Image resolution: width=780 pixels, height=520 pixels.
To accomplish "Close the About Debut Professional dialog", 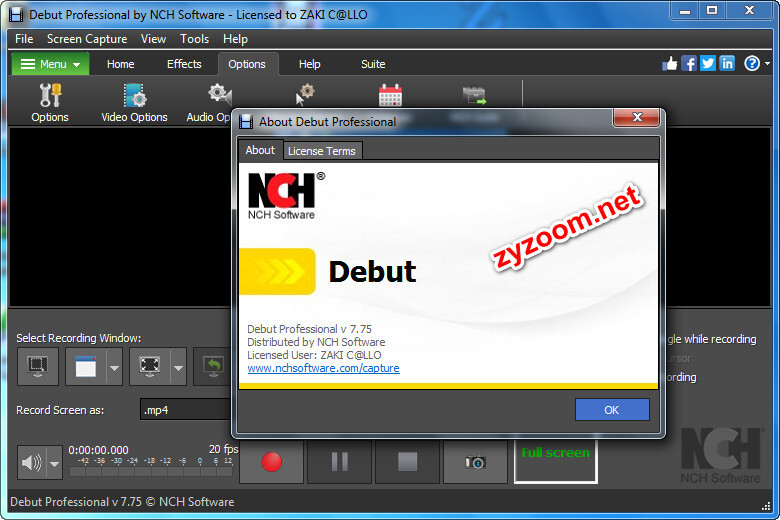I will [x=637, y=117].
